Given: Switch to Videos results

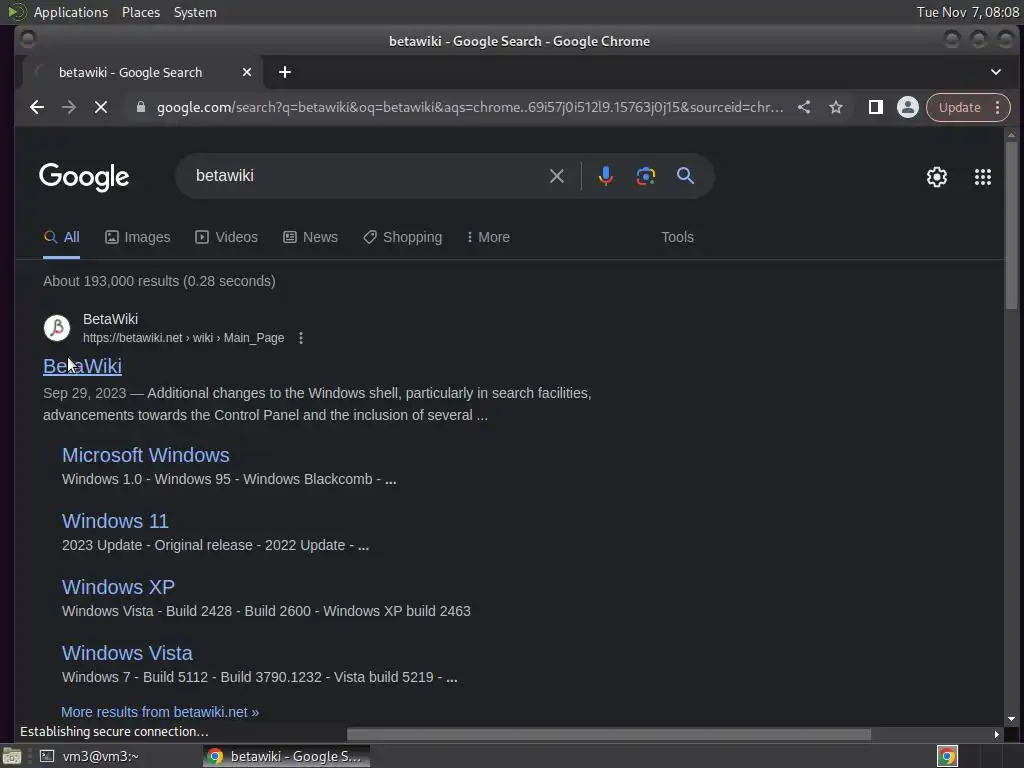Looking at the screenshot, I should [227, 237].
